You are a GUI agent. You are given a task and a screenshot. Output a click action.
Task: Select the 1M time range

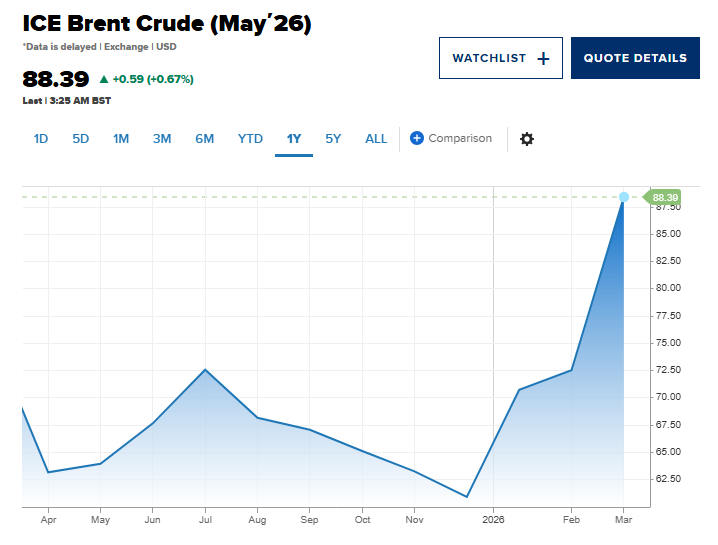[121, 139]
